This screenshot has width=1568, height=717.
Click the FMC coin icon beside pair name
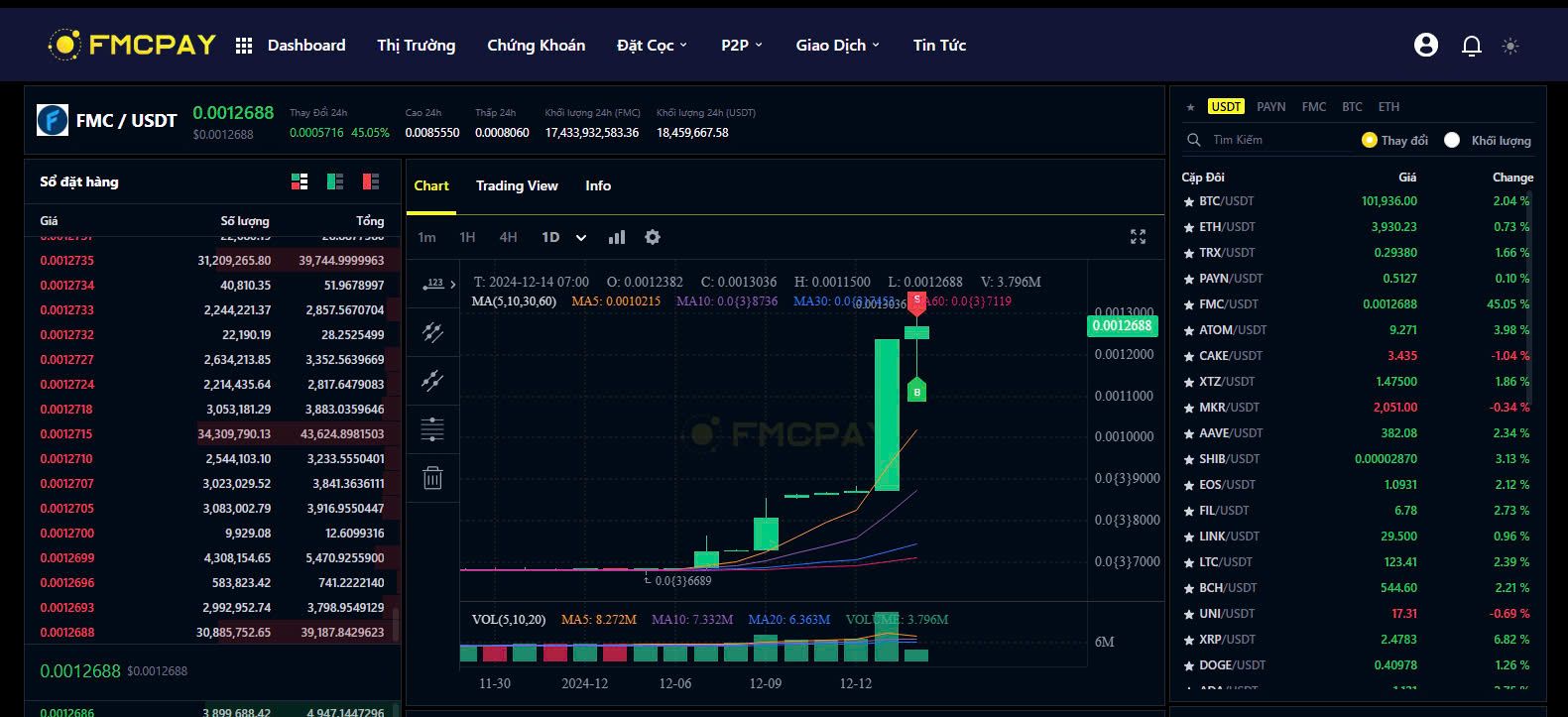pos(53,120)
